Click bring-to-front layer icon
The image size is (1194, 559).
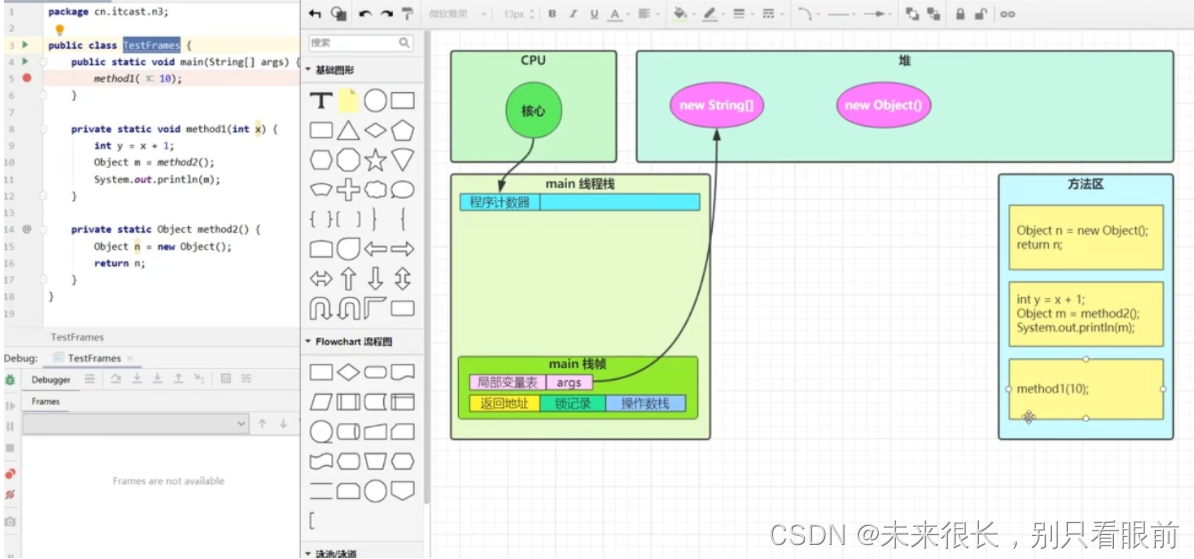point(912,14)
